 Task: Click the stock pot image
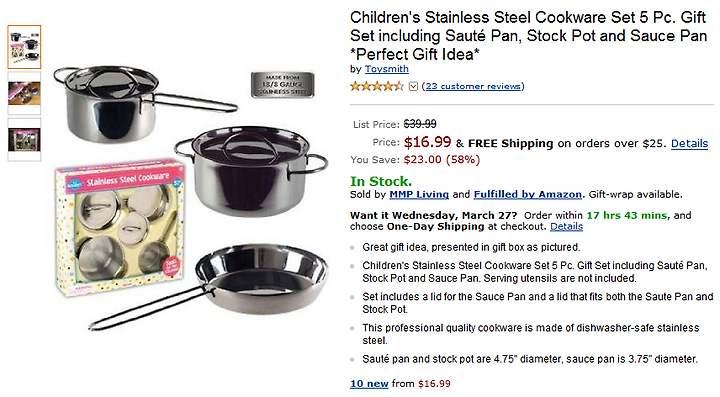pyautogui.click(x=252, y=171)
